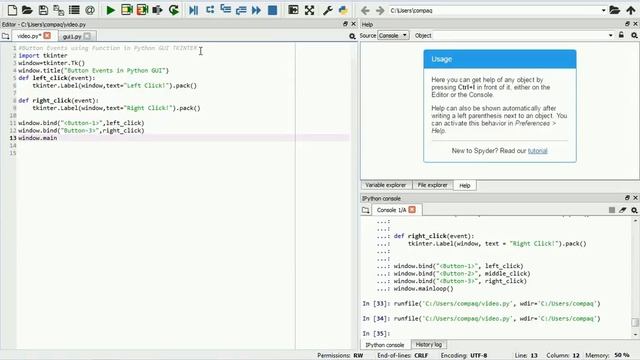Image resolution: width=640 pixels, height=360 pixels.
Task: Save the current file
Action: pos(43,10)
